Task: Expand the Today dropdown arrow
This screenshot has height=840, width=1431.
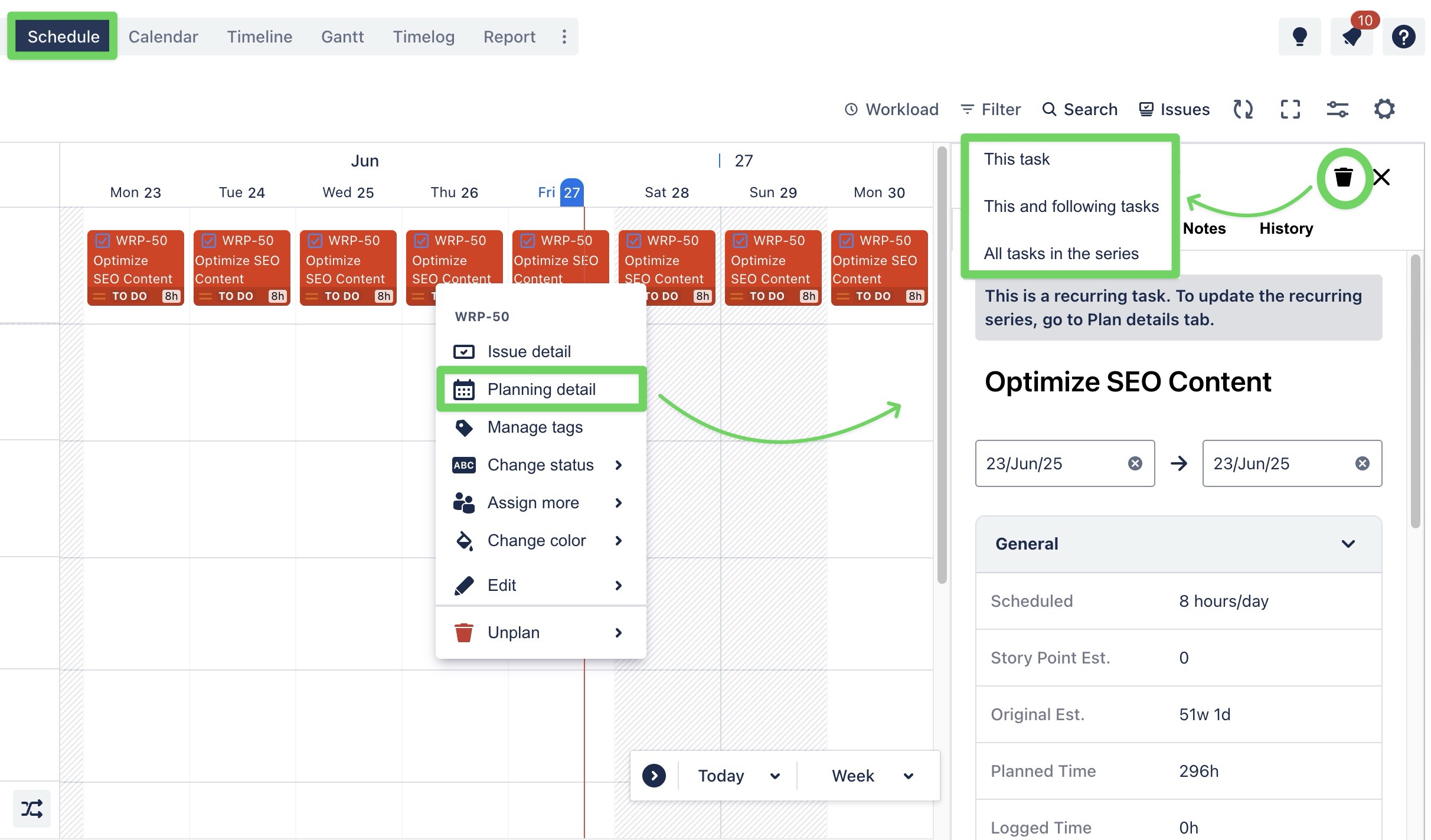Action: [775, 776]
